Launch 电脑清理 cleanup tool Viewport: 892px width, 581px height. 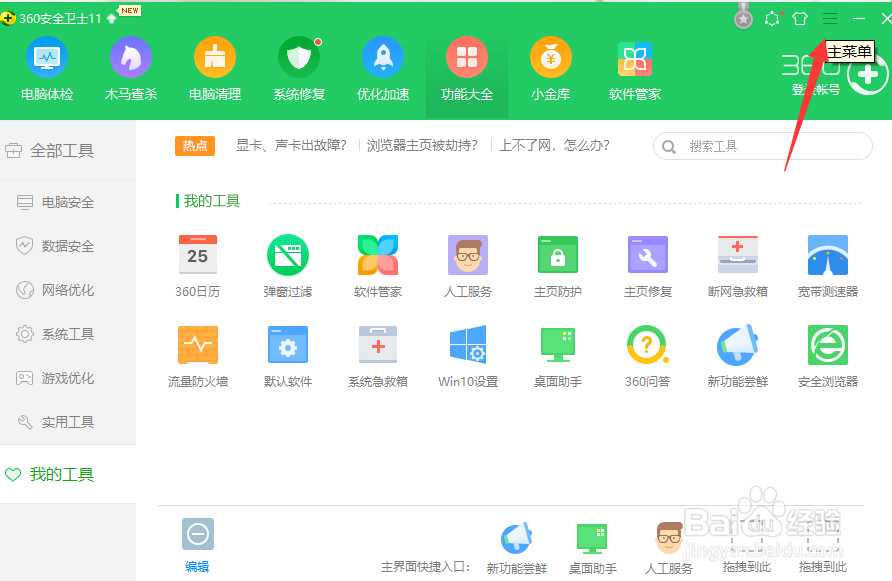coord(215,68)
